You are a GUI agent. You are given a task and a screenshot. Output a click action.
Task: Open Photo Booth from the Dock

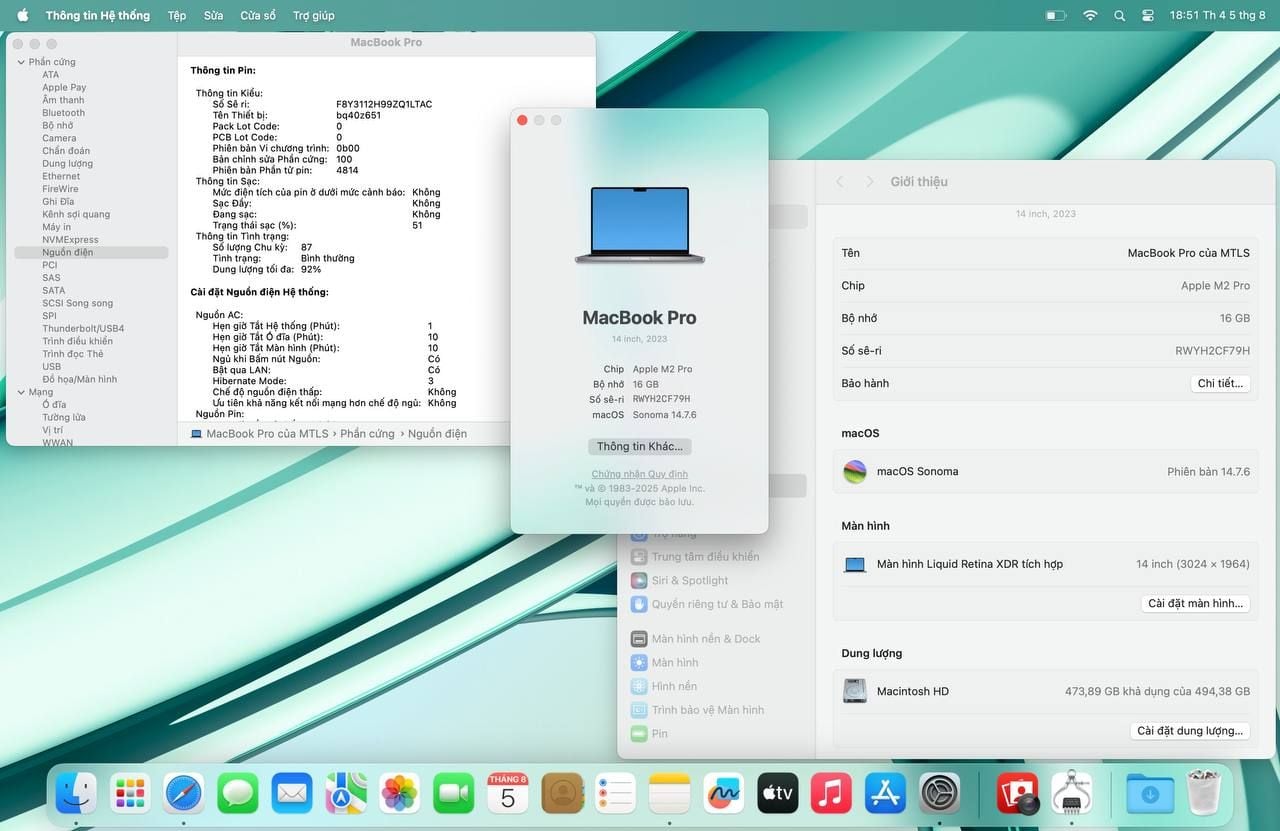1018,794
